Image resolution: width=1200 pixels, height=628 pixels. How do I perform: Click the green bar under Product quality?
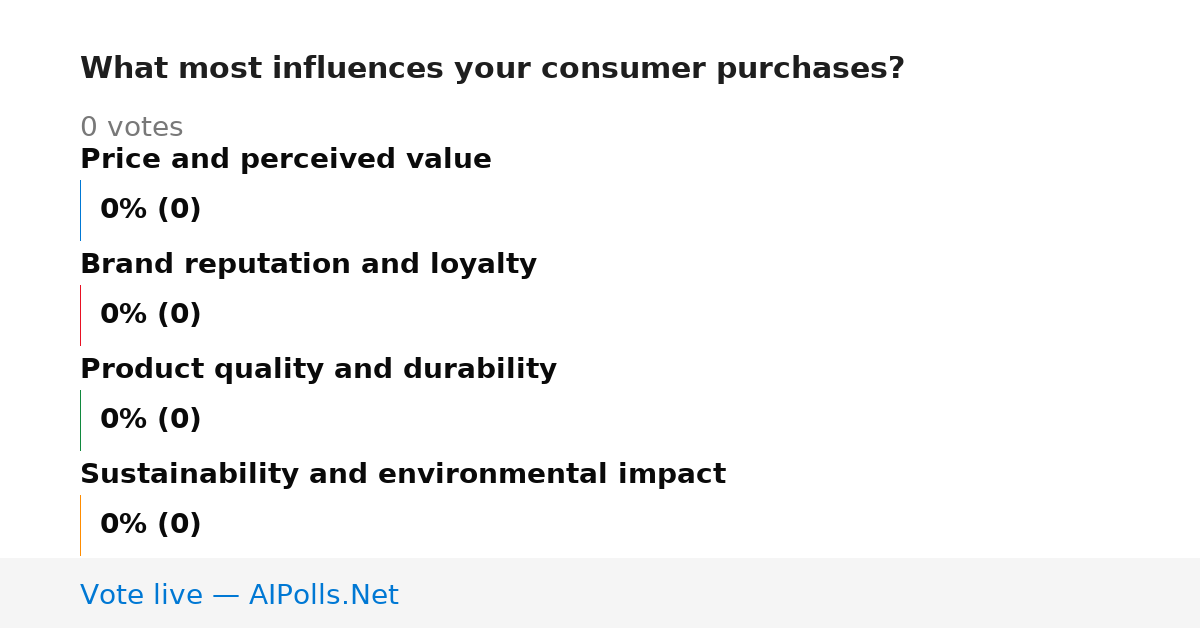pos(80,420)
